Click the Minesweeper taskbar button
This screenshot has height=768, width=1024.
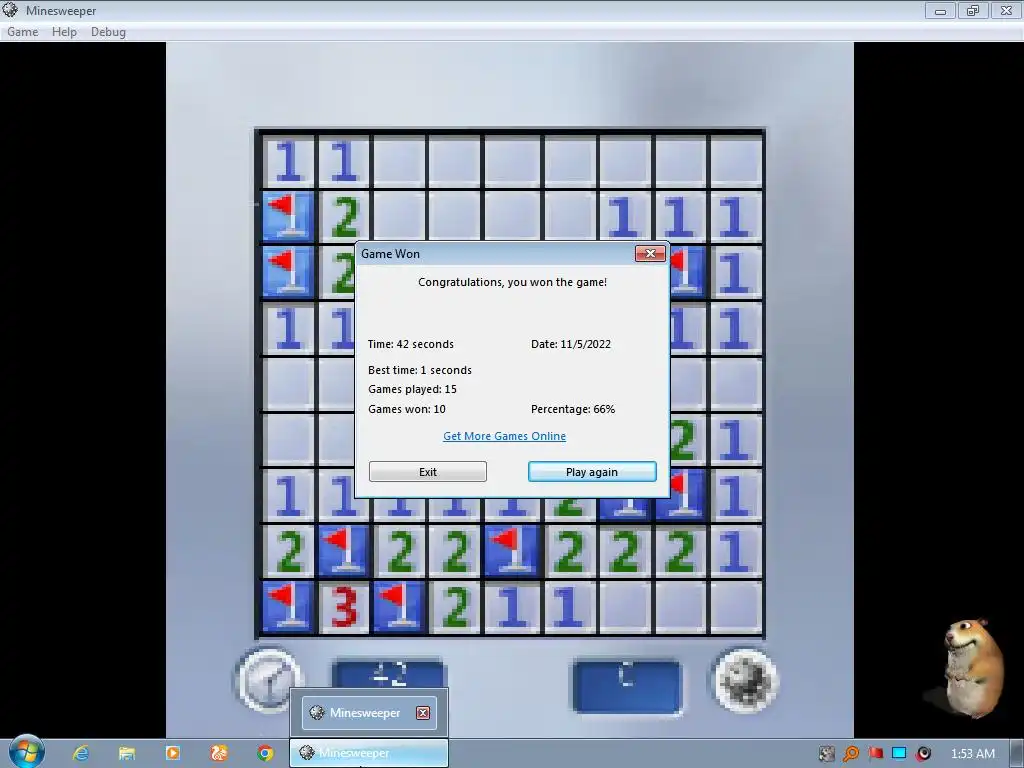point(369,753)
